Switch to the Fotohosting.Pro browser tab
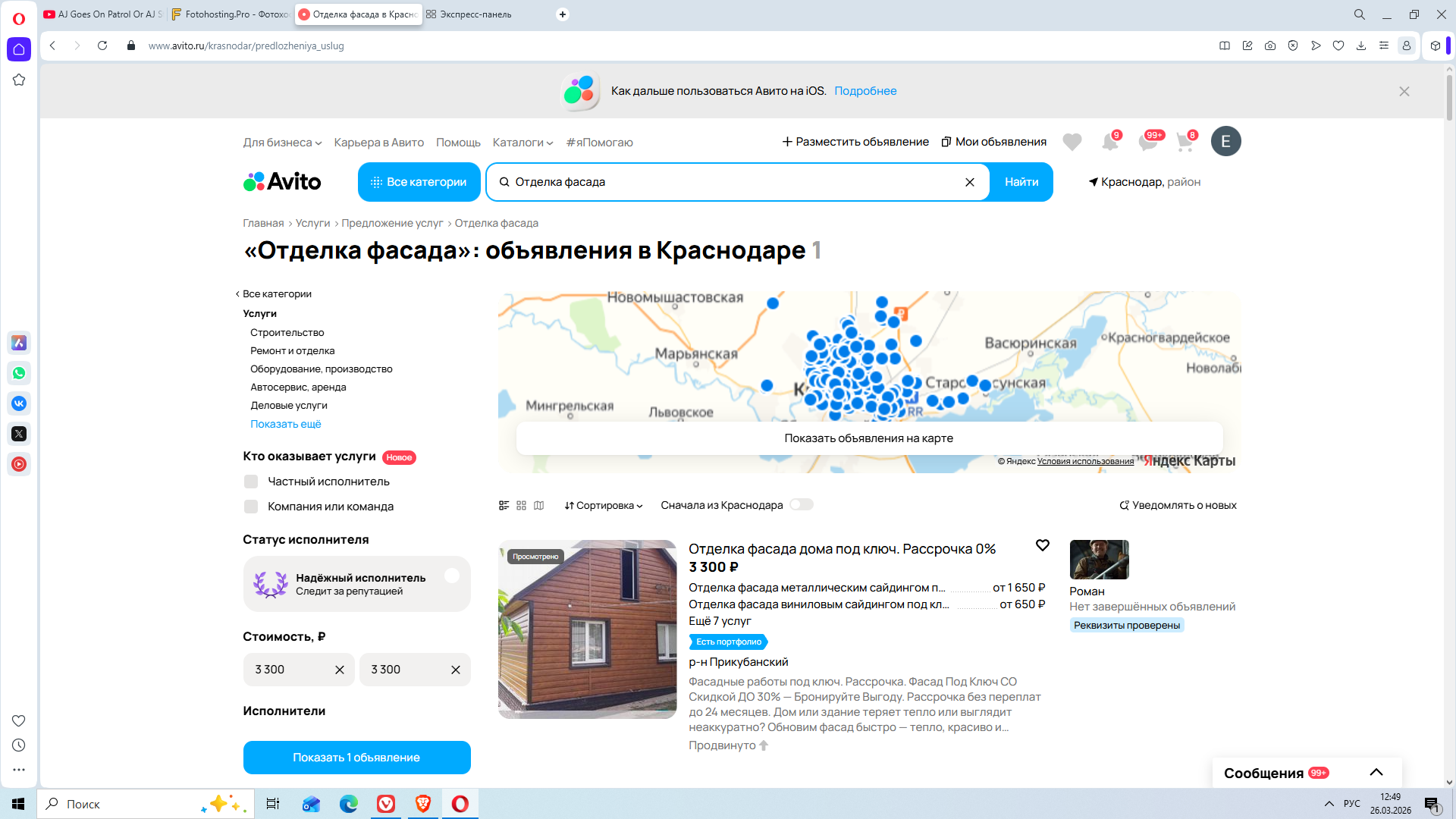Image resolution: width=1456 pixels, height=819 pixels. [x=231, y=14]
